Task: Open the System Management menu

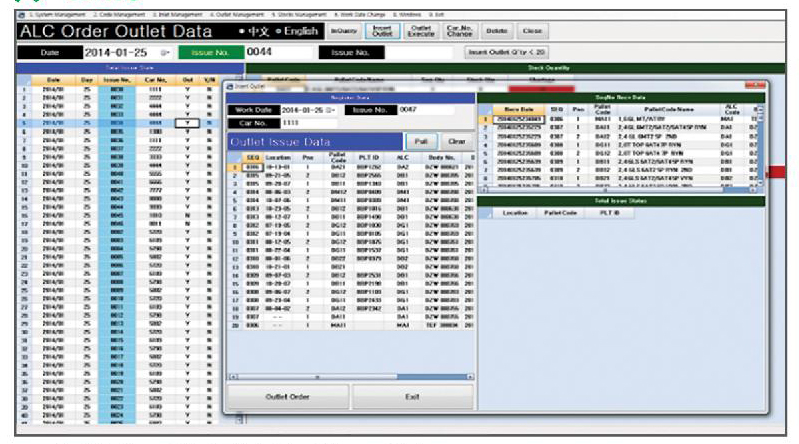Action: [58, 15]
